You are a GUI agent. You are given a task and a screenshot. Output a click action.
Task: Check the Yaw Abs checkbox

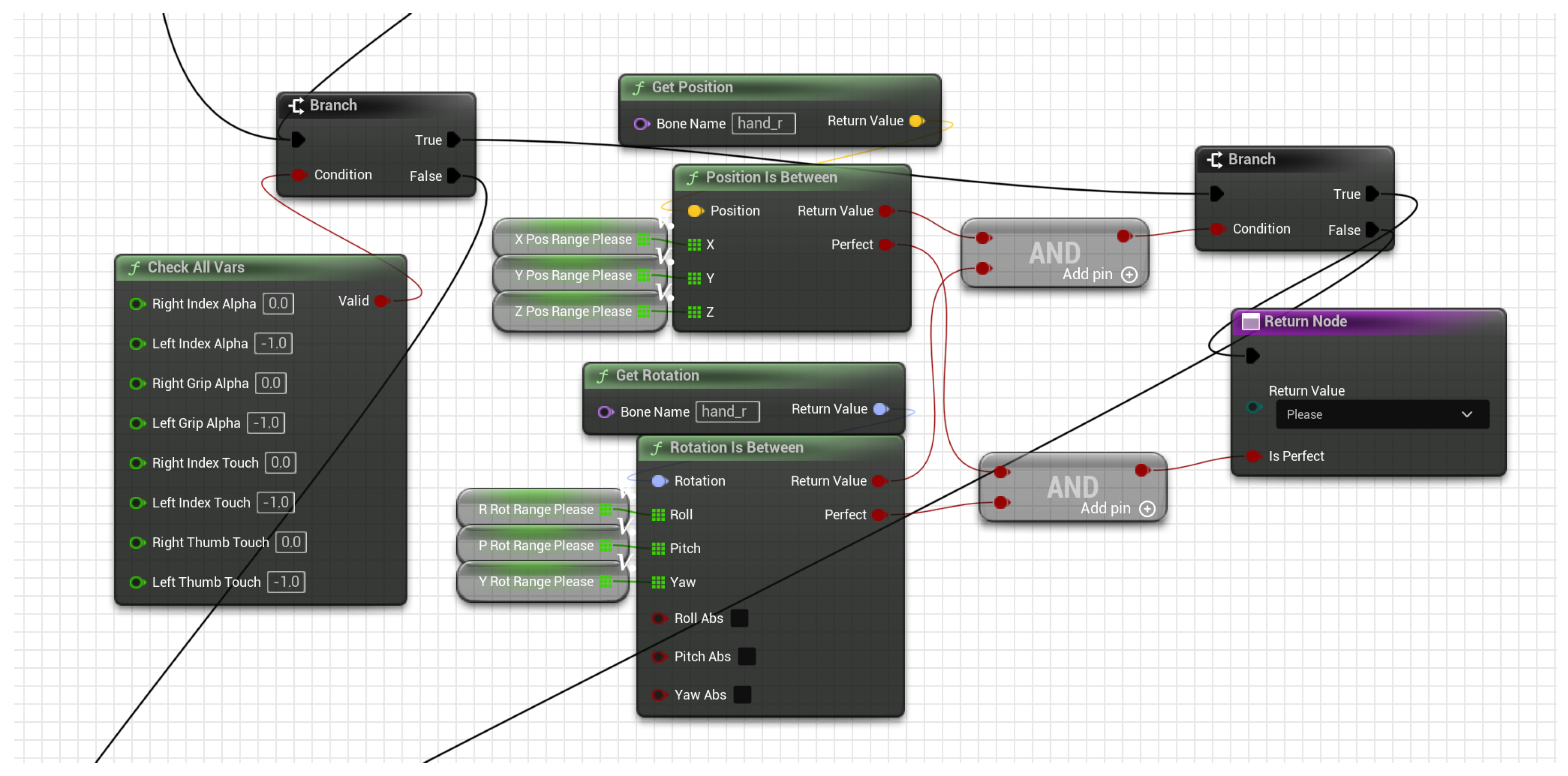tap(742, 695)
